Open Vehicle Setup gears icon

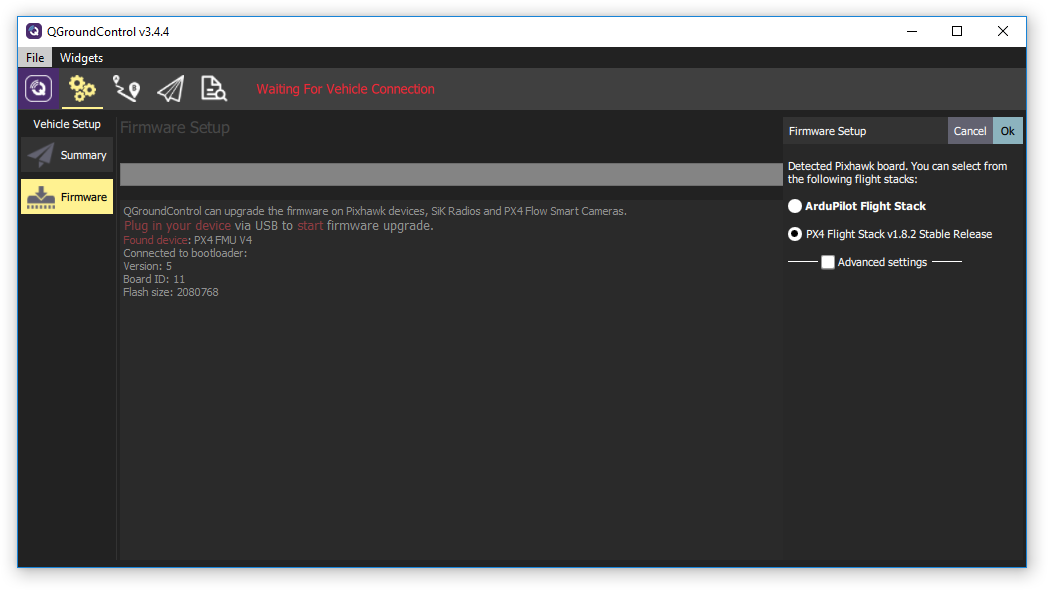pyautogui.click(x=82, y=88)
